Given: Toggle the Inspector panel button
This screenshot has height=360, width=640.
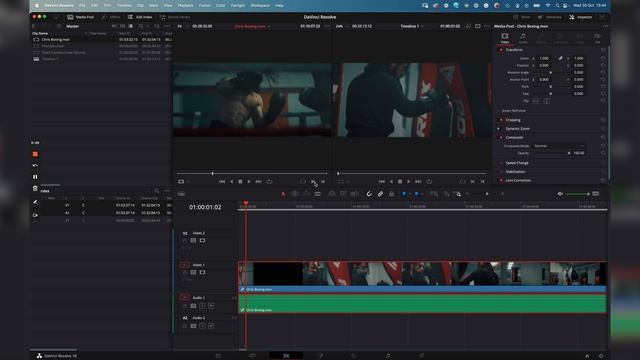Looking at the screenshot, I should (581, 17).
